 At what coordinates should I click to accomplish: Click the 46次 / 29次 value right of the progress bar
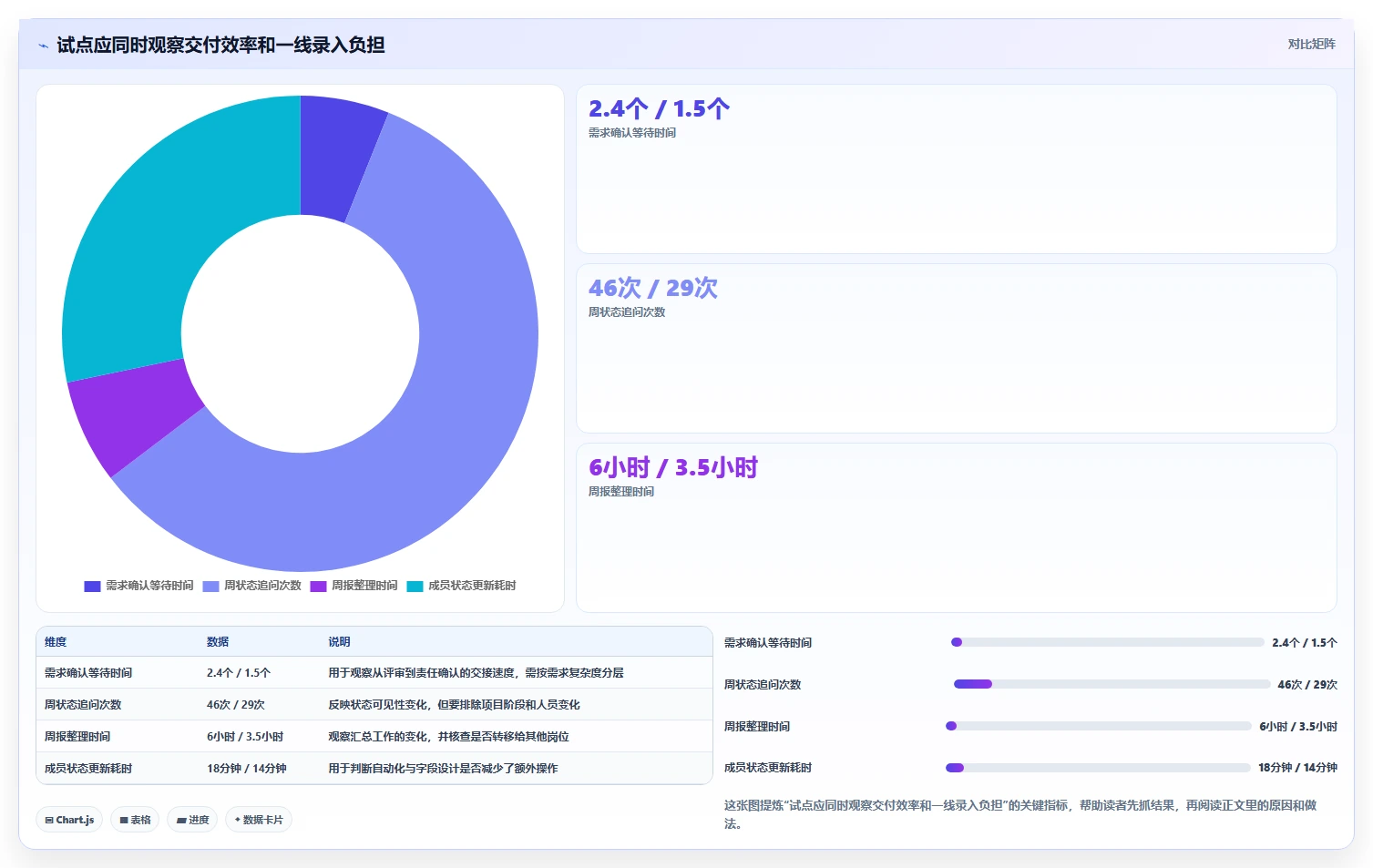1307,685
